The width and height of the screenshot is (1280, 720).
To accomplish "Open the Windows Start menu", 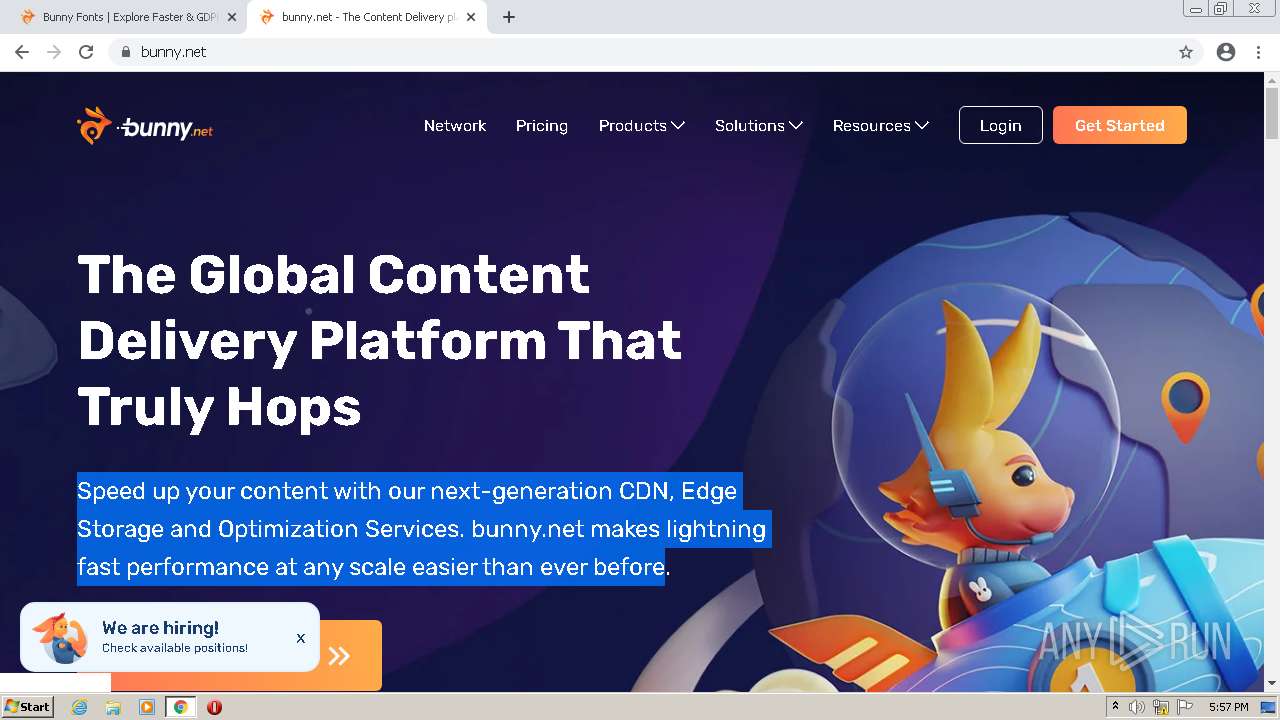I will (27, 707).
